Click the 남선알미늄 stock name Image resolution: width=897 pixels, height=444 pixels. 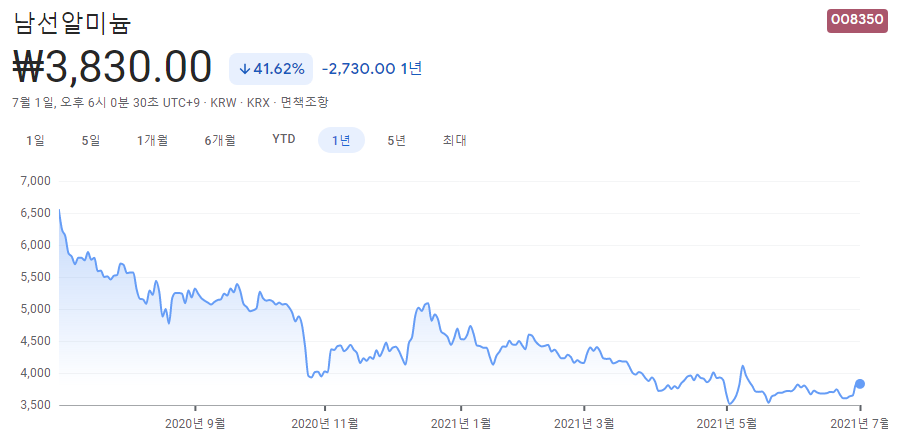(73, 24)
